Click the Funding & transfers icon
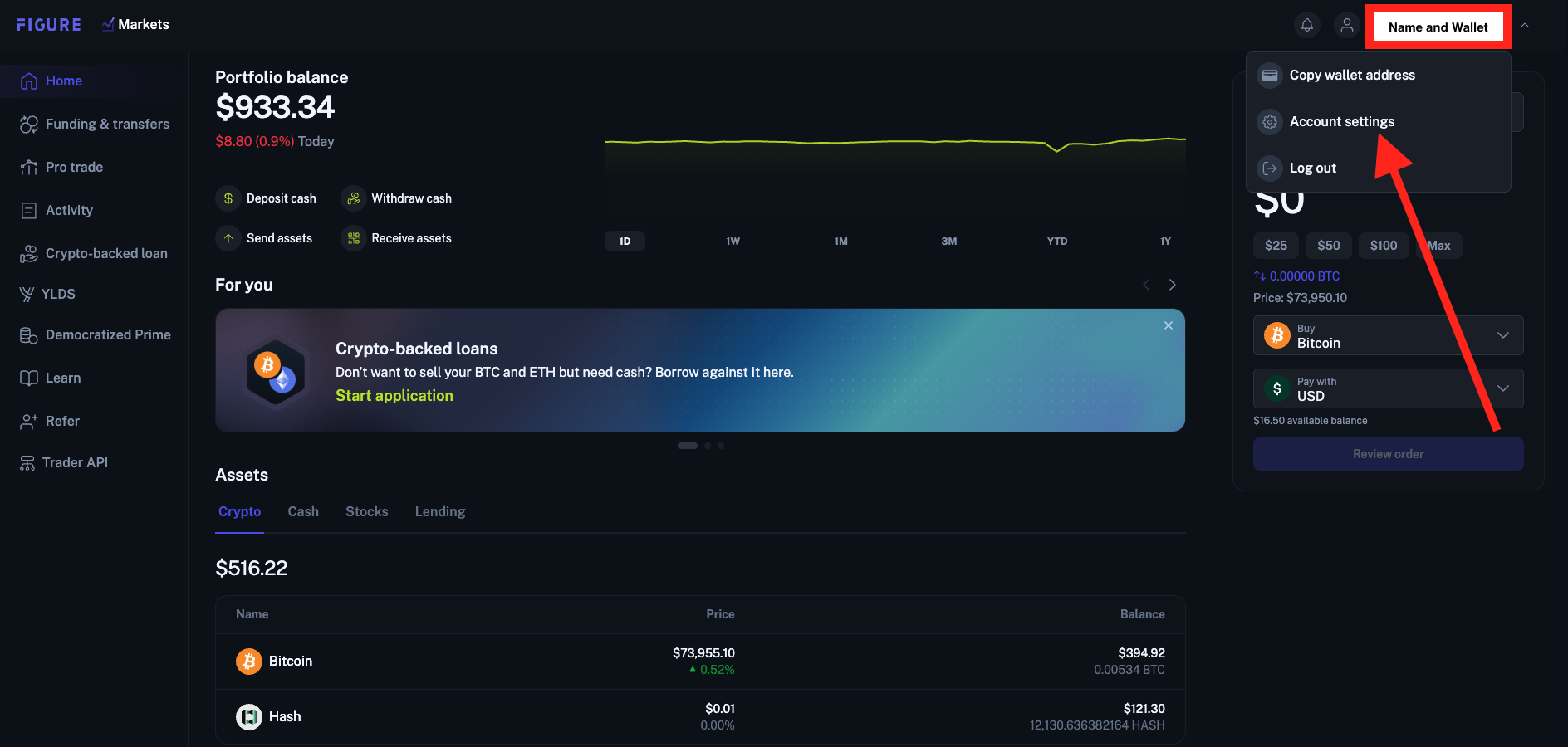Viewport: 1568px width, 747px height. coord(29,124)
